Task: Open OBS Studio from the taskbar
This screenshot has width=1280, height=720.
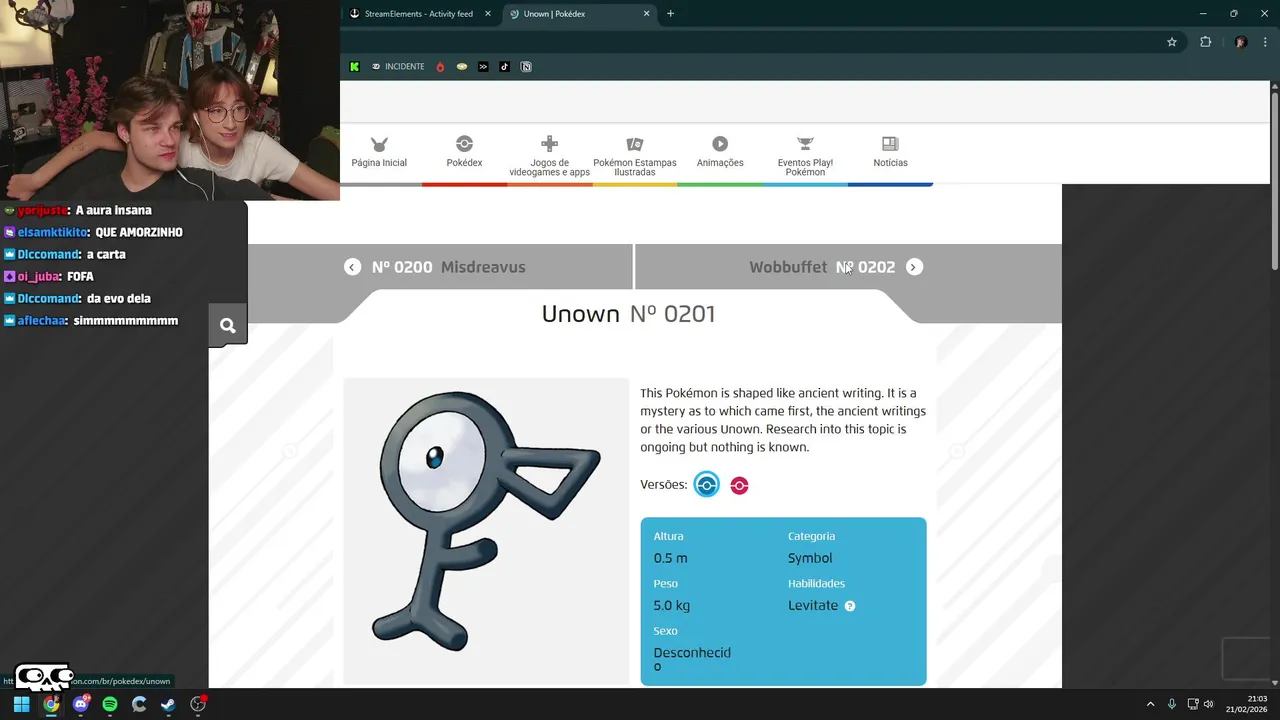Action: (198, 704)
